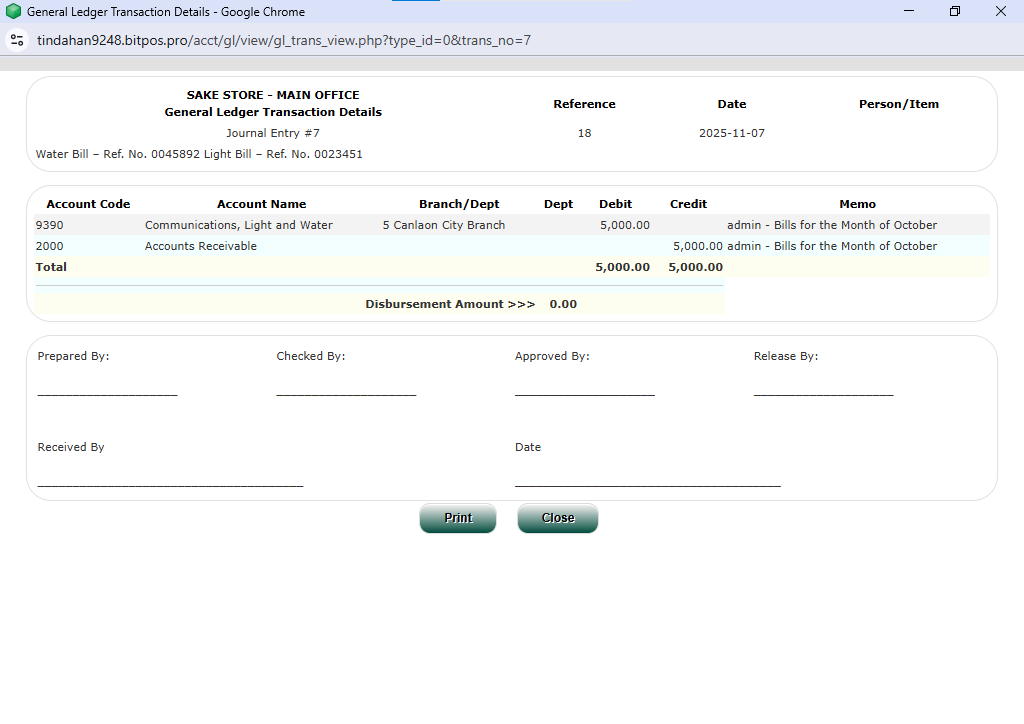This screenshot has height=724, width=1024.
Task: Select the Accounts Receivable row name
Action: [x=200, y=246]
